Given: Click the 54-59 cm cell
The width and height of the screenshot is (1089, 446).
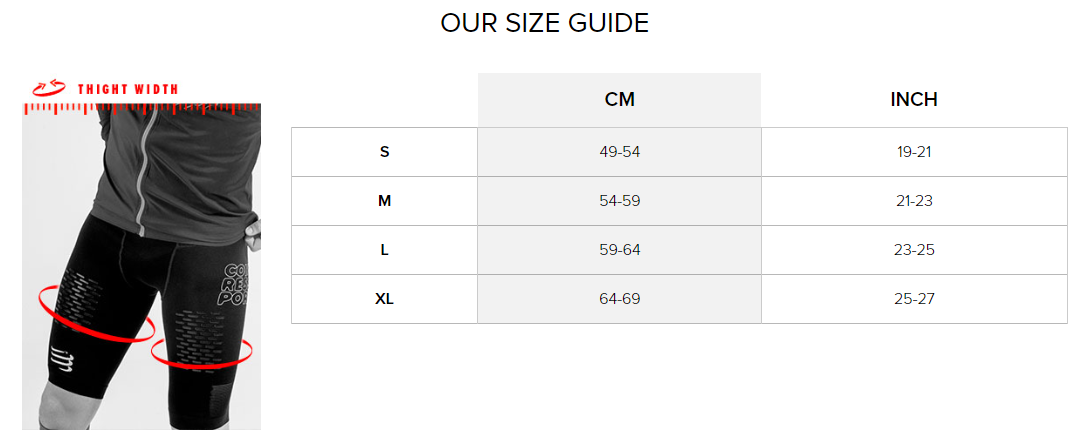Looking at the screenshot, I should pyautogui.click(x=620, y=201).
